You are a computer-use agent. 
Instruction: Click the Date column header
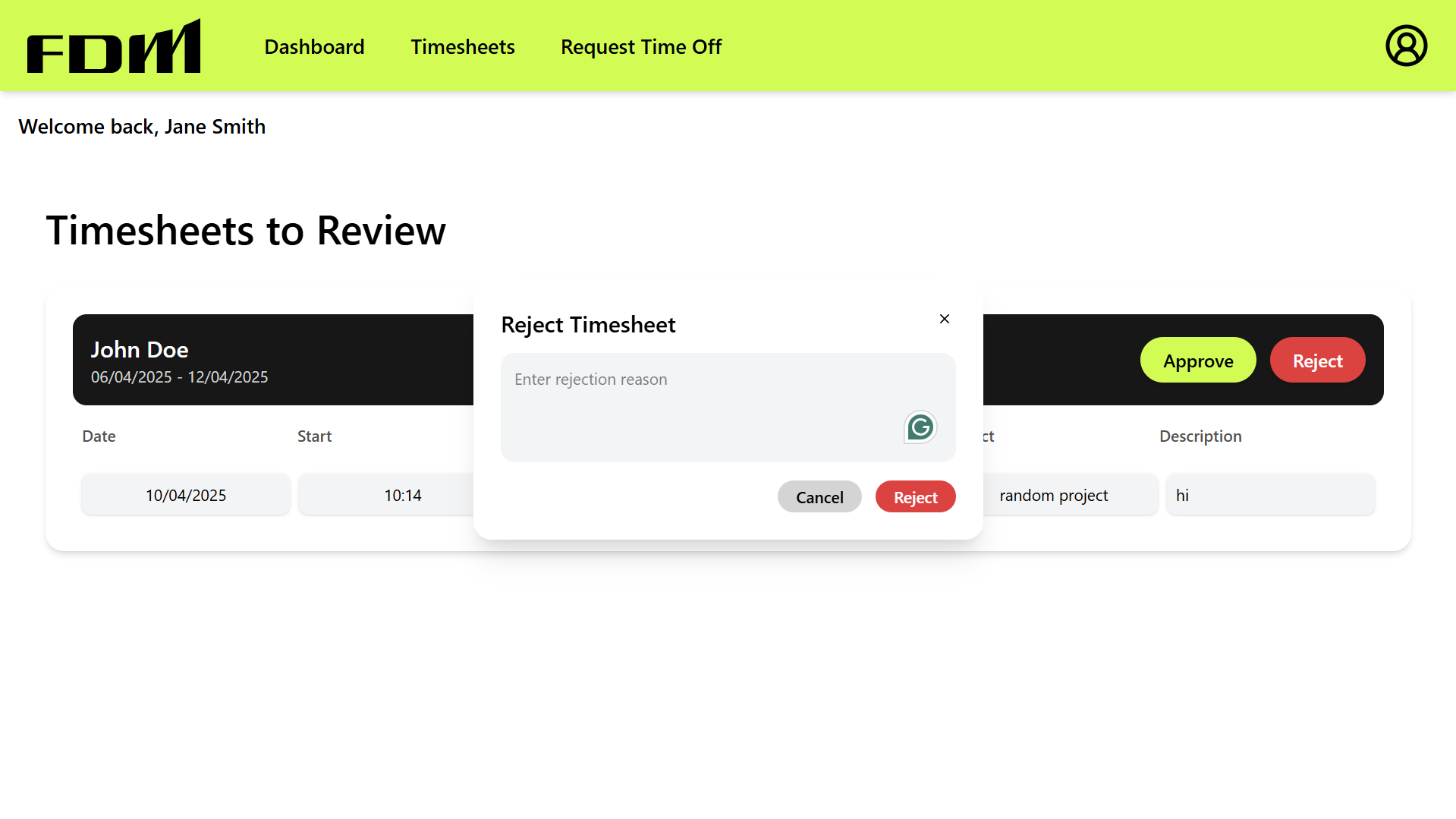99,436
